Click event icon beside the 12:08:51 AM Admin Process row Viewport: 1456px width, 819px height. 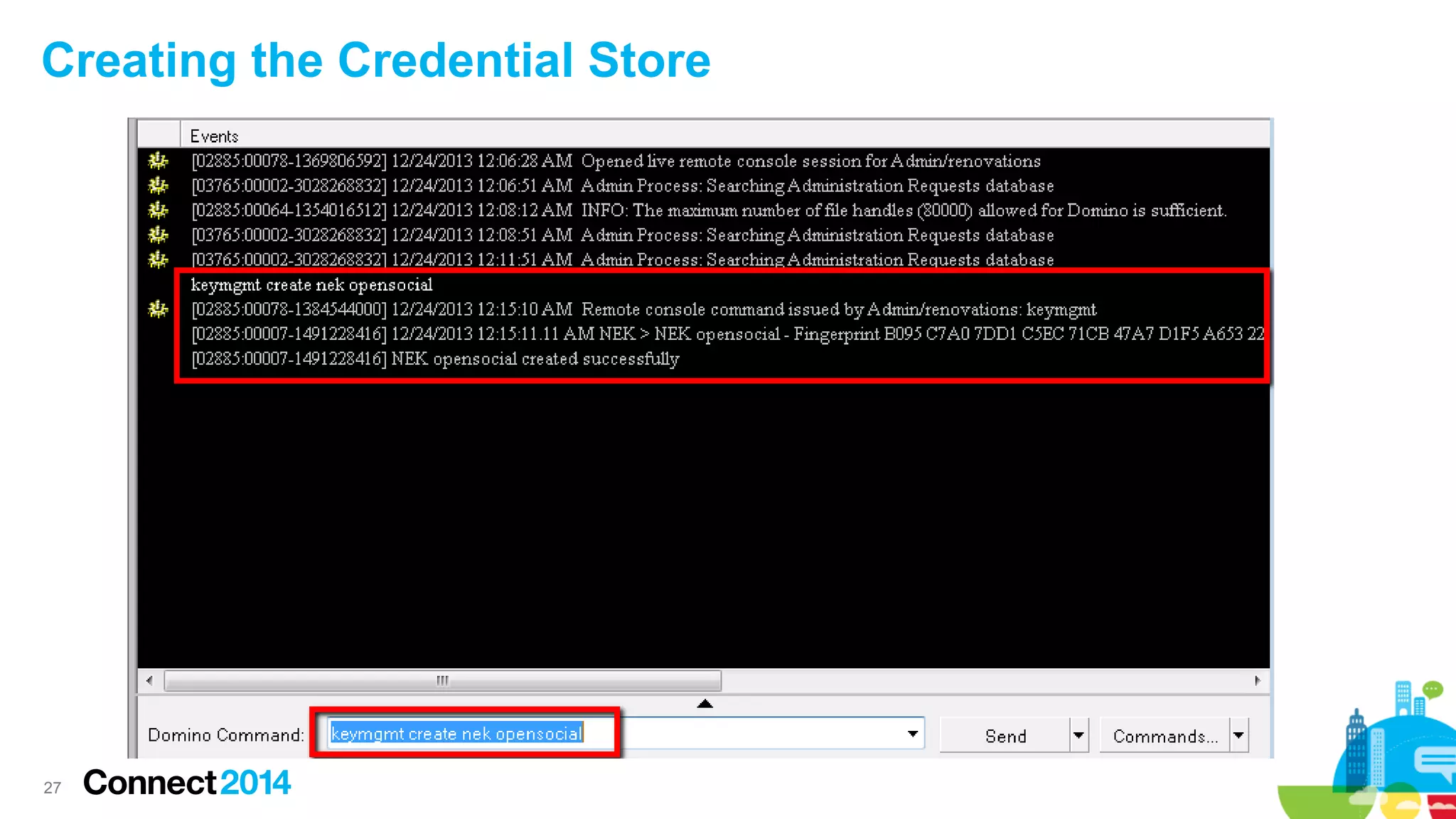[x=158, y=235]
